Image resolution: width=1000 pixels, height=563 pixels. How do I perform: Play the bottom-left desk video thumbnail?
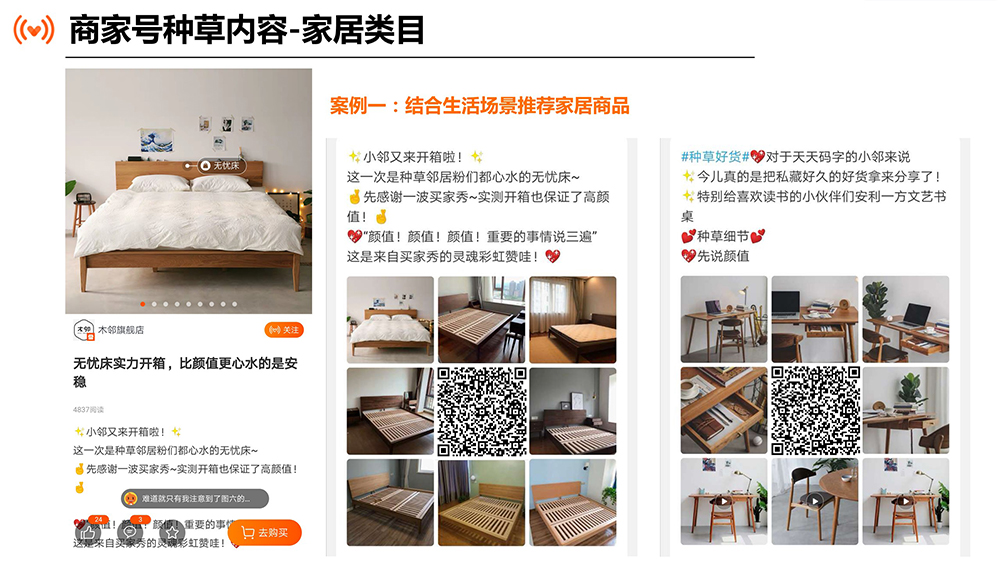[x=723, y=501]
